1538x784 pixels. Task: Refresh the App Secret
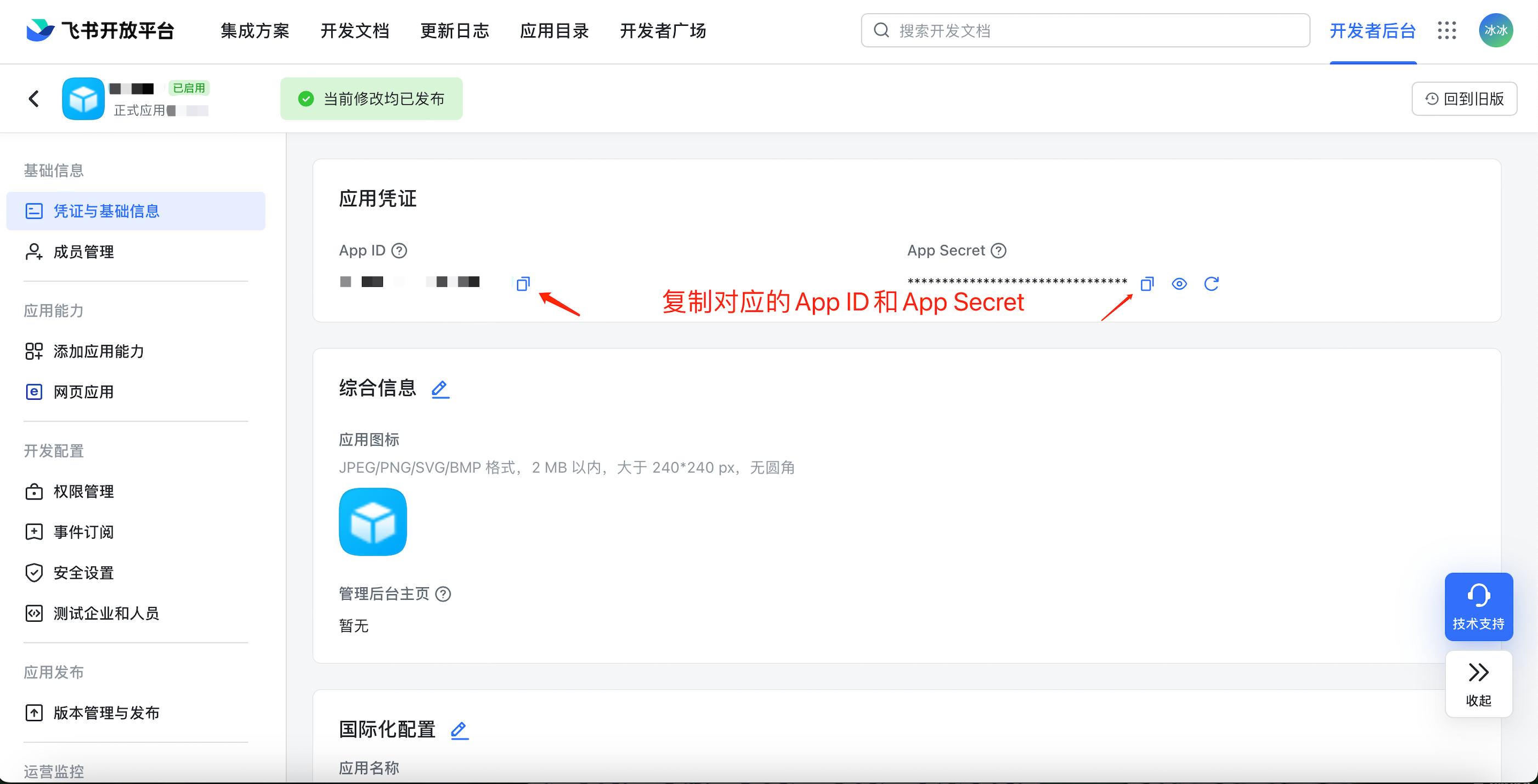tap(1212, 283)
